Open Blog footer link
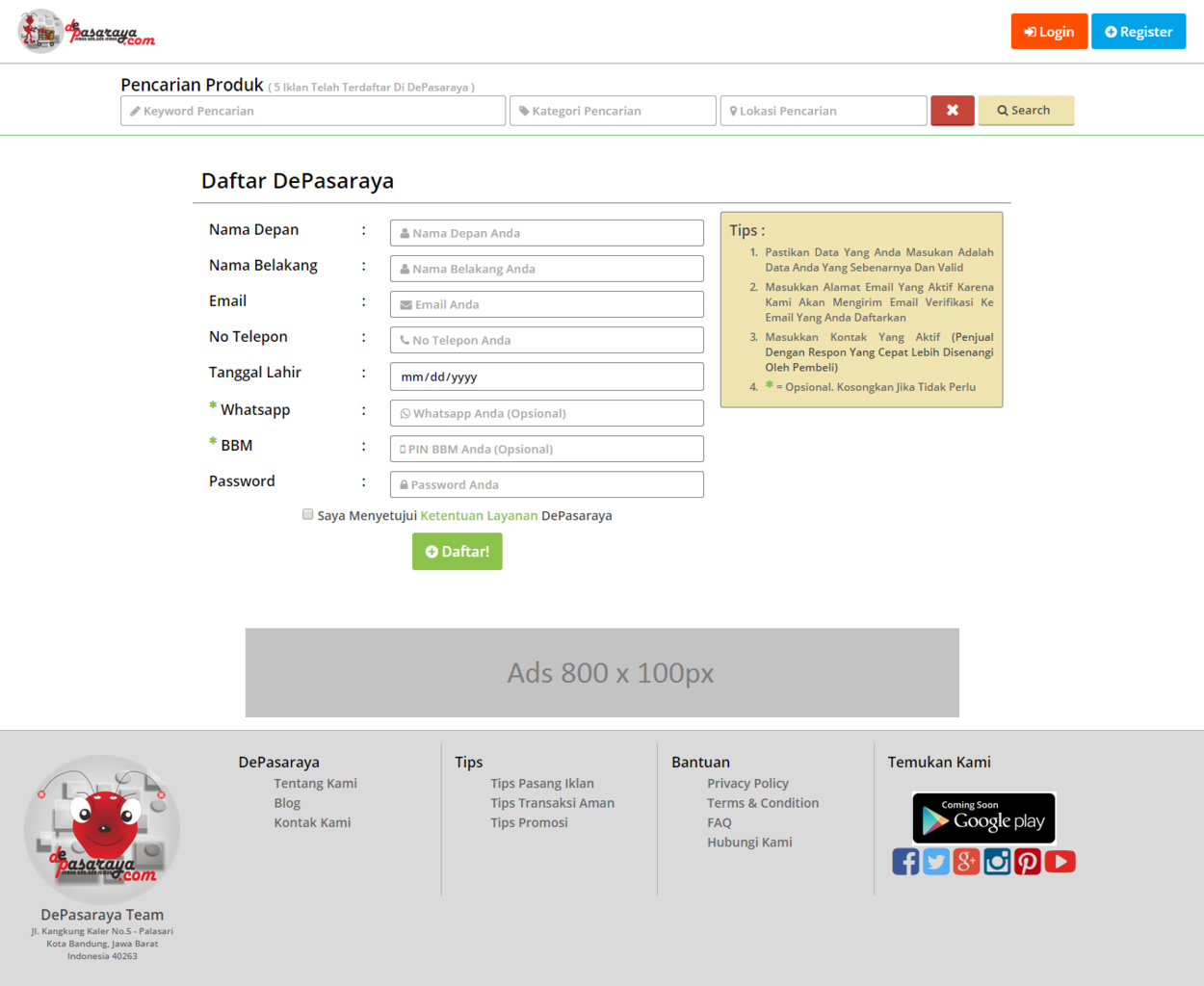The image size is (1204, 986). [287, 803]
